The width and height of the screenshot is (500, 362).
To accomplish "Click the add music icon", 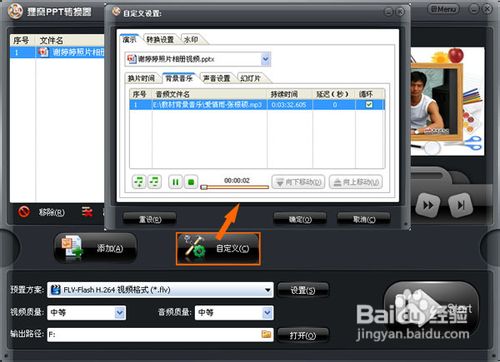I will coord(139,182).
